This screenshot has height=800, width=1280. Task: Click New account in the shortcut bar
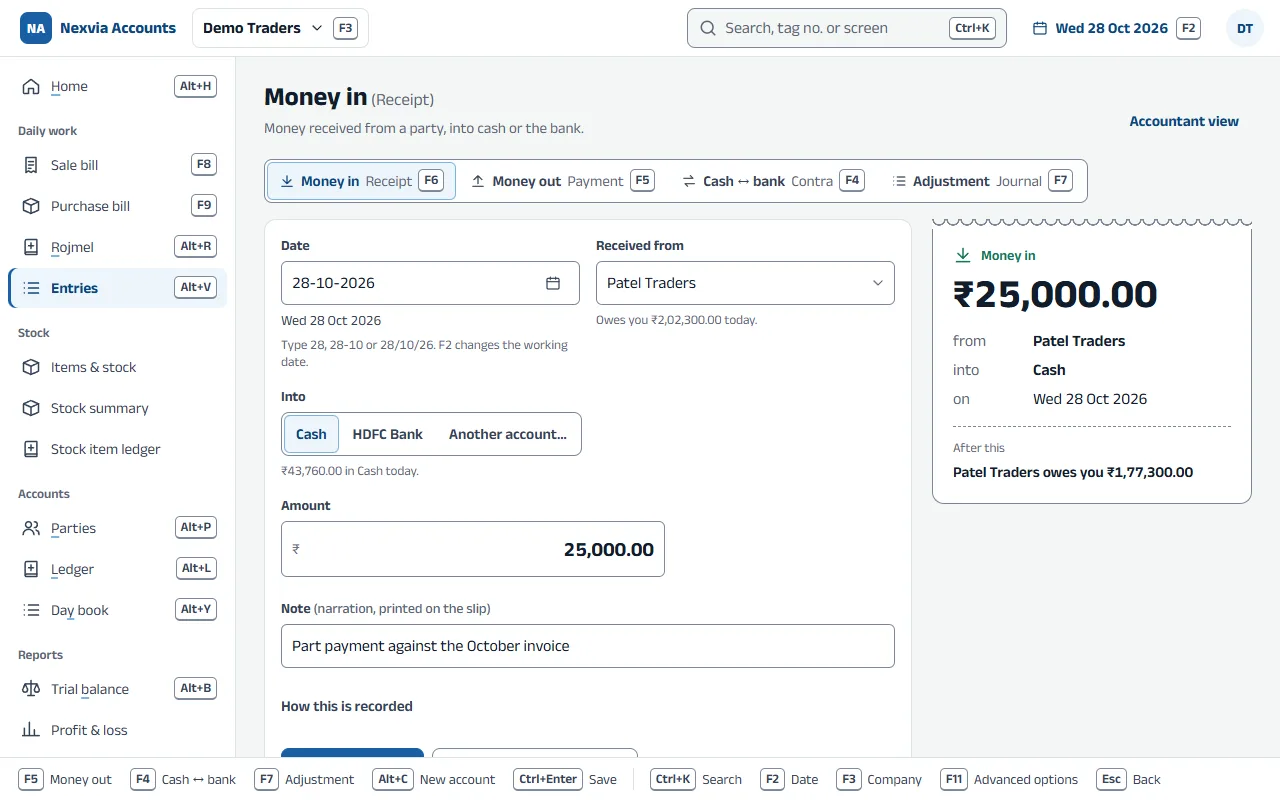point(434,779)
